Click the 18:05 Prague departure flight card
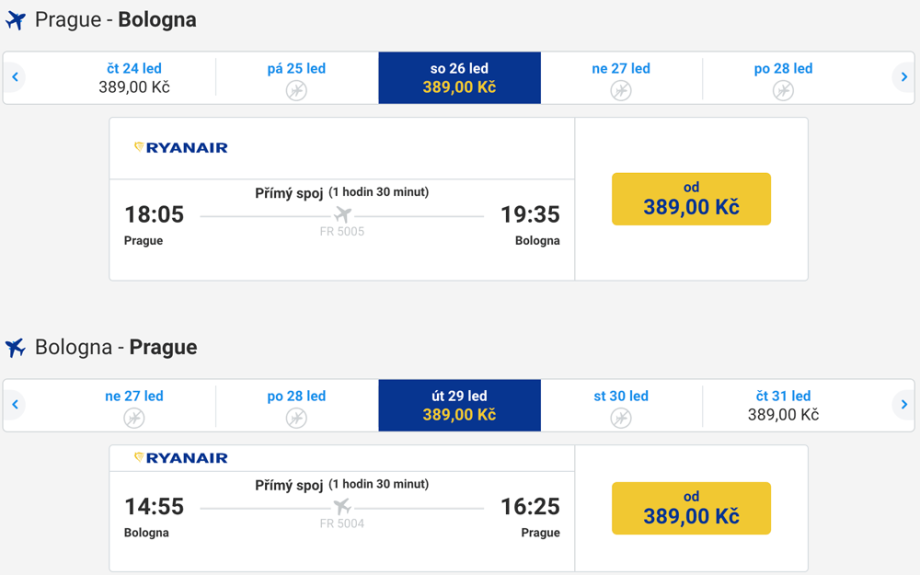The height and width of the screenshot is (575, 920). [x=342, y=230]
